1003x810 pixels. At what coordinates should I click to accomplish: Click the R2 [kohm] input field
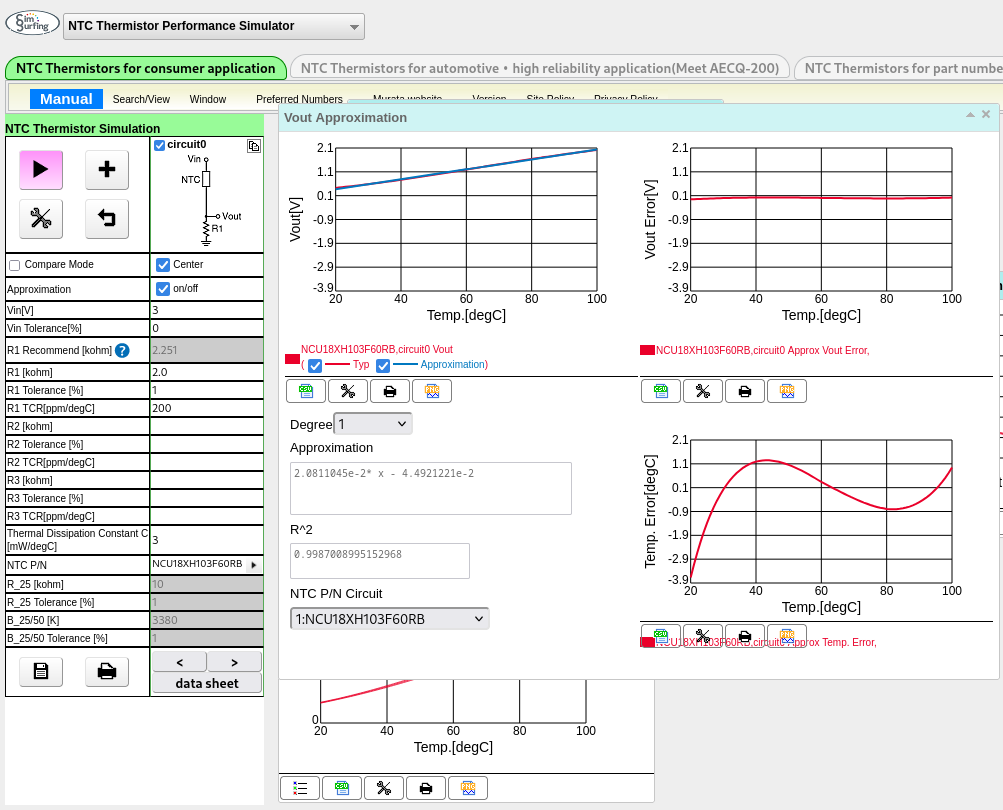(207, 426)
